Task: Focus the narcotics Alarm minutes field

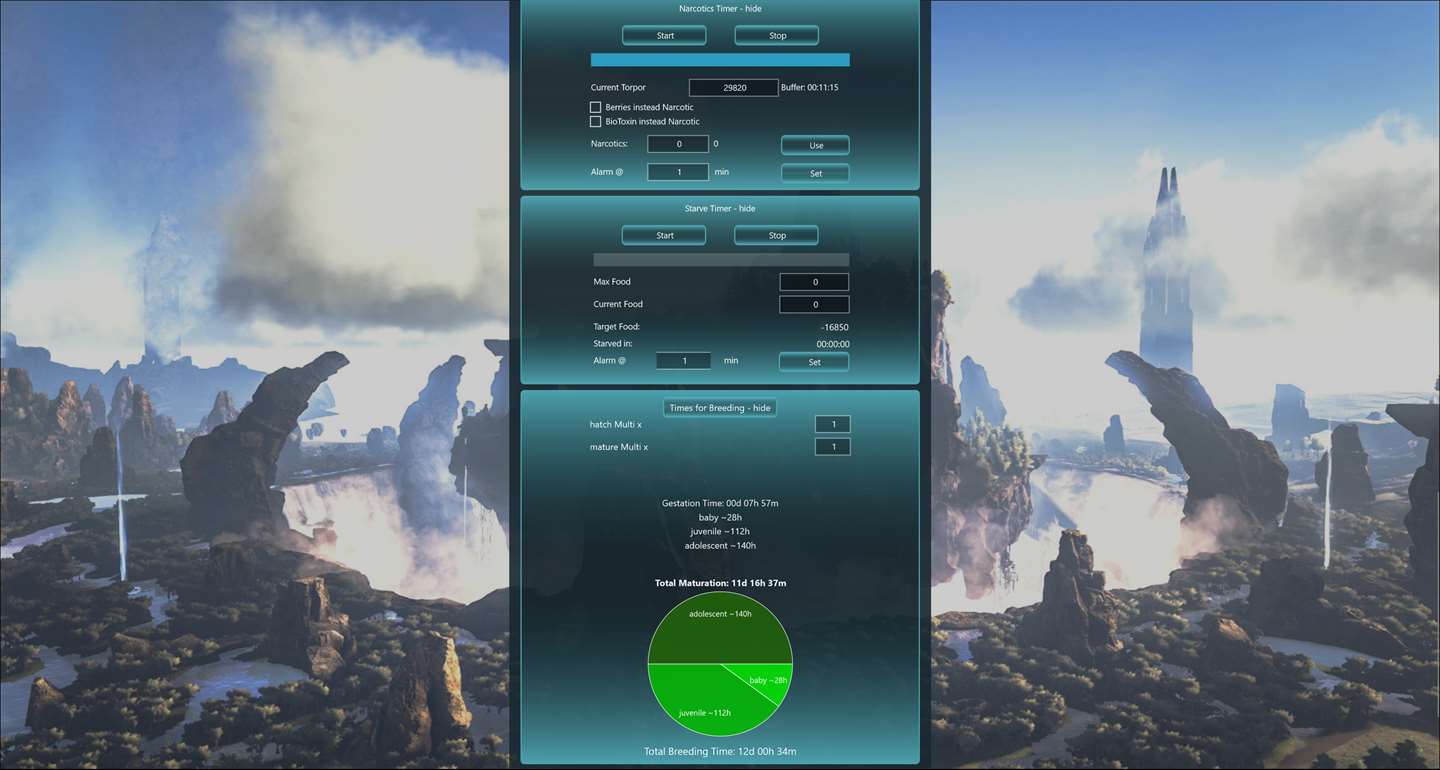Action: tap(678, 172)
